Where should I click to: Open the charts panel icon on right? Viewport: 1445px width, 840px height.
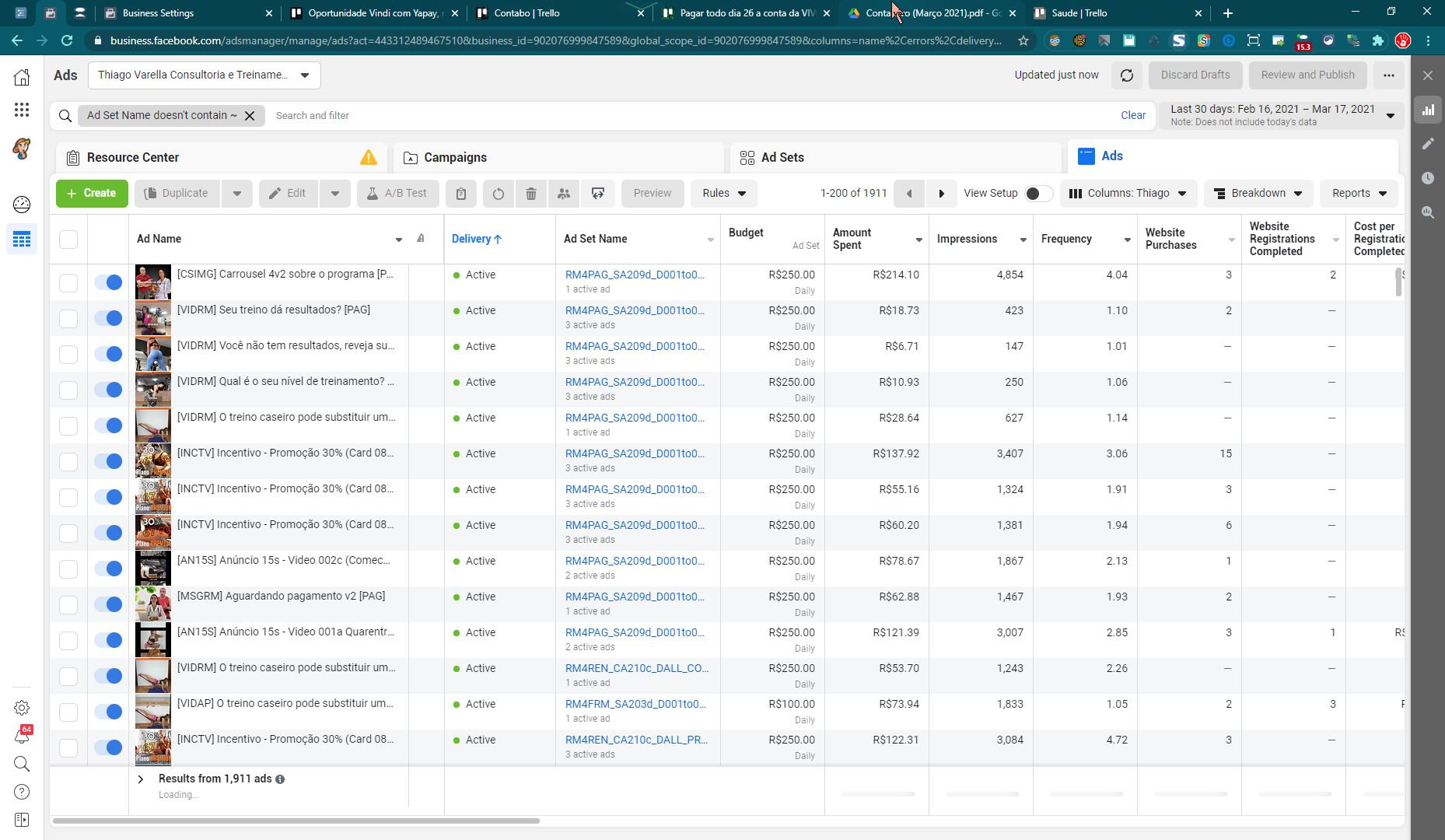[x=1428, y=110]
